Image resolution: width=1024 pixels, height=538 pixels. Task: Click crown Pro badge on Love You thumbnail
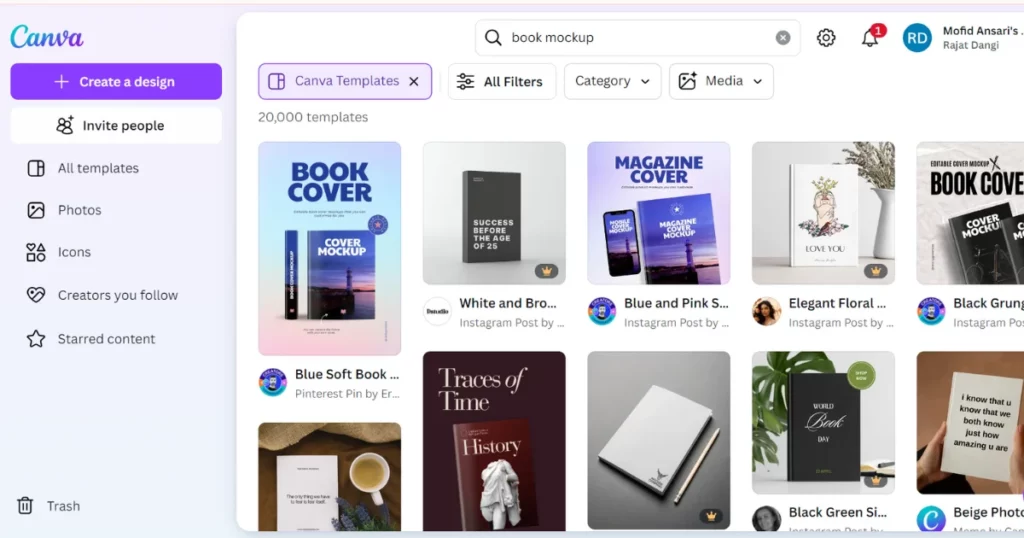tap(876, 271)
